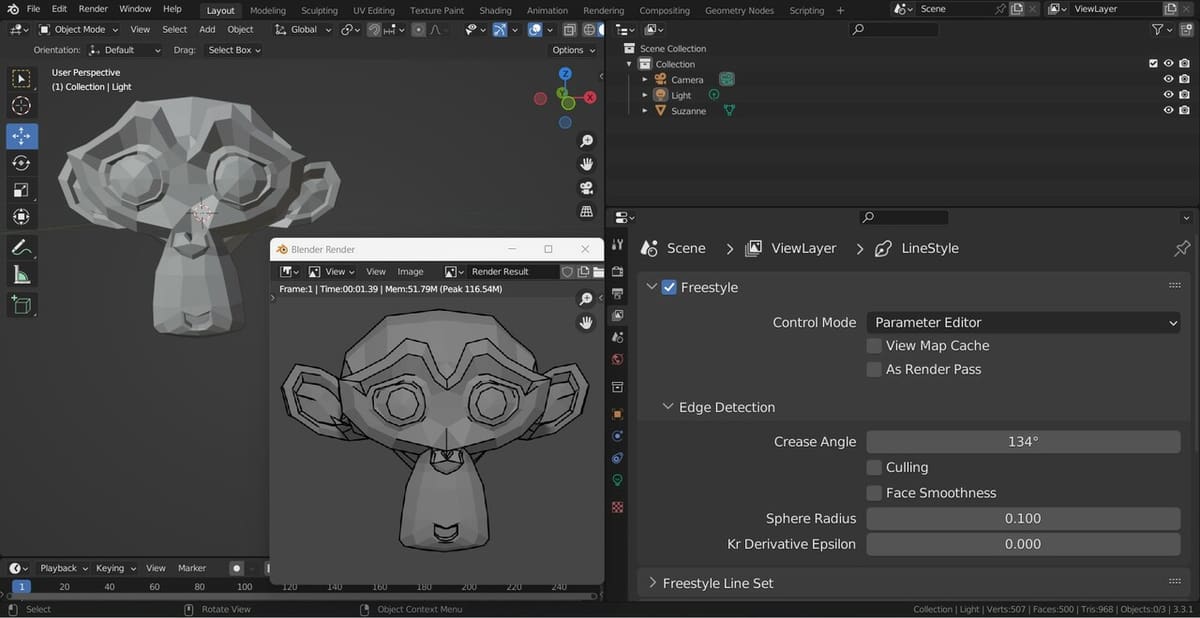Enable View Map Cache checkbox
Viewport: 1200px width, 618px height.
click(875, 345)
